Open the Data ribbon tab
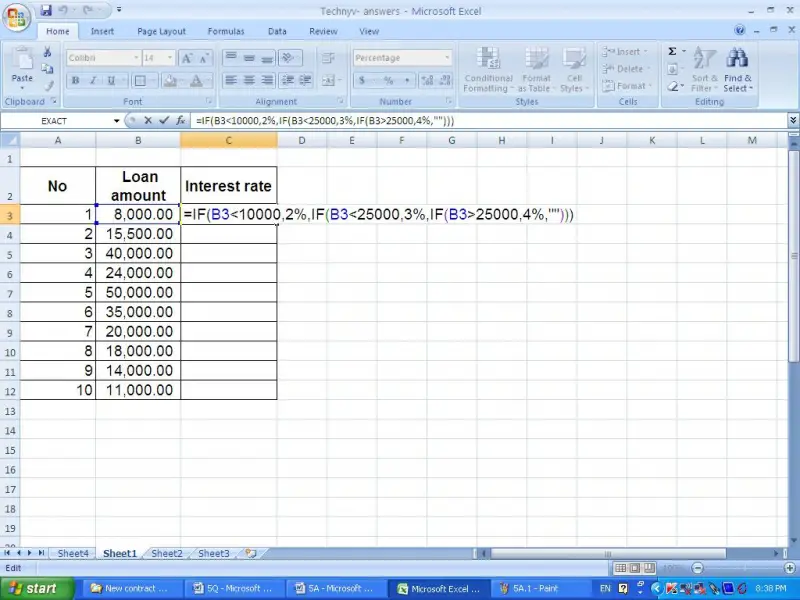The width and height of the screenshot is (800, 600). [277, 31]
